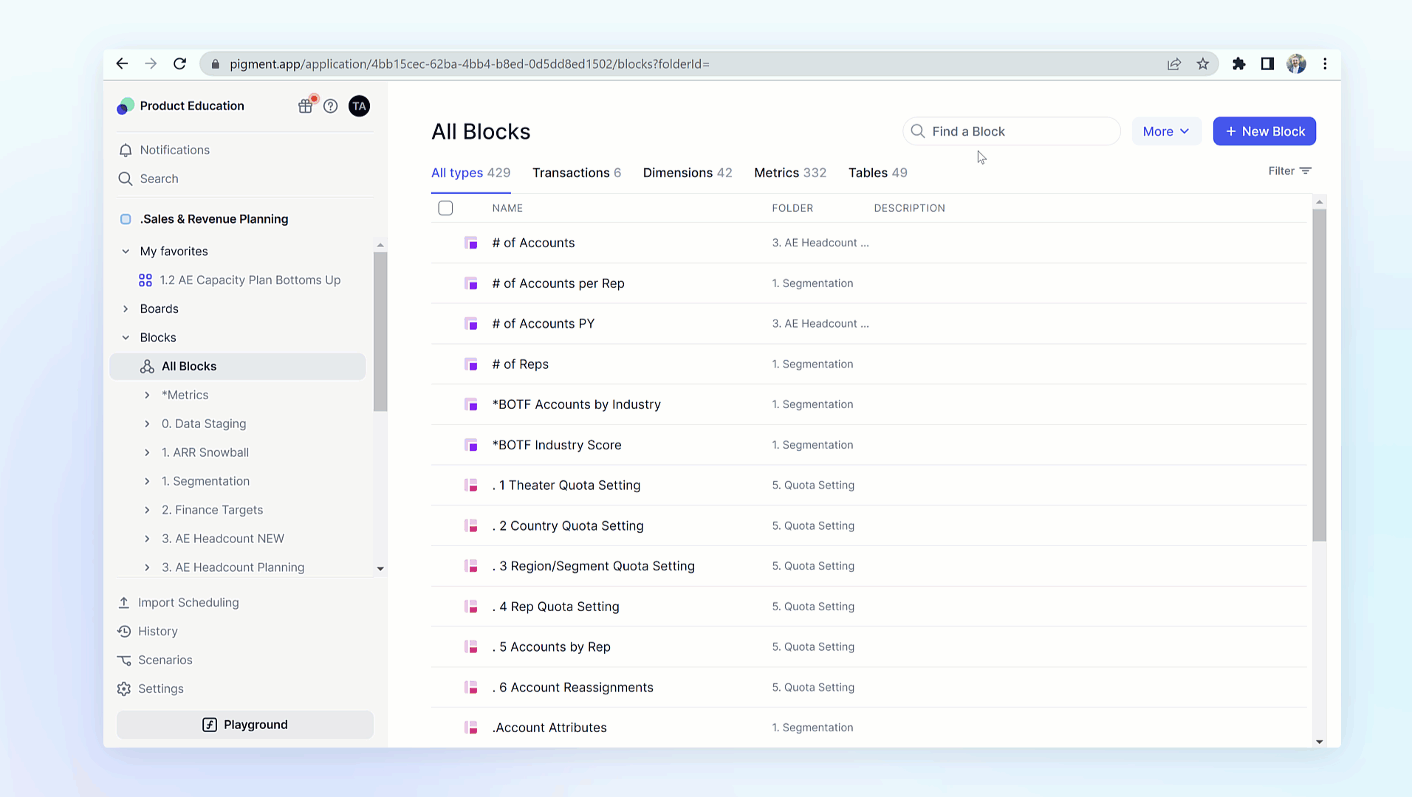This screenshot has width=1412, height=797.
Task: Click the sidebar vertical scrollbar thumb
Action: (380, 332)
